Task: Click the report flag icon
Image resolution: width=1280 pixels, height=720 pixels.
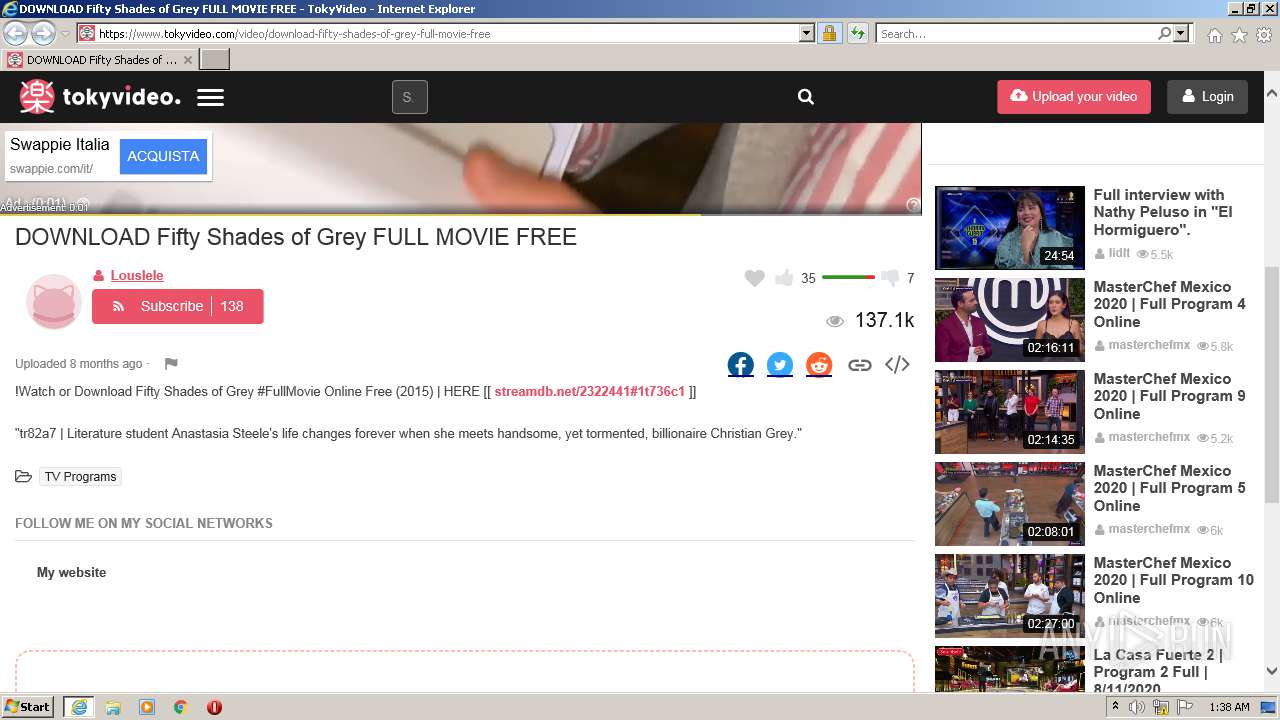Action: (x=171, y=364)
